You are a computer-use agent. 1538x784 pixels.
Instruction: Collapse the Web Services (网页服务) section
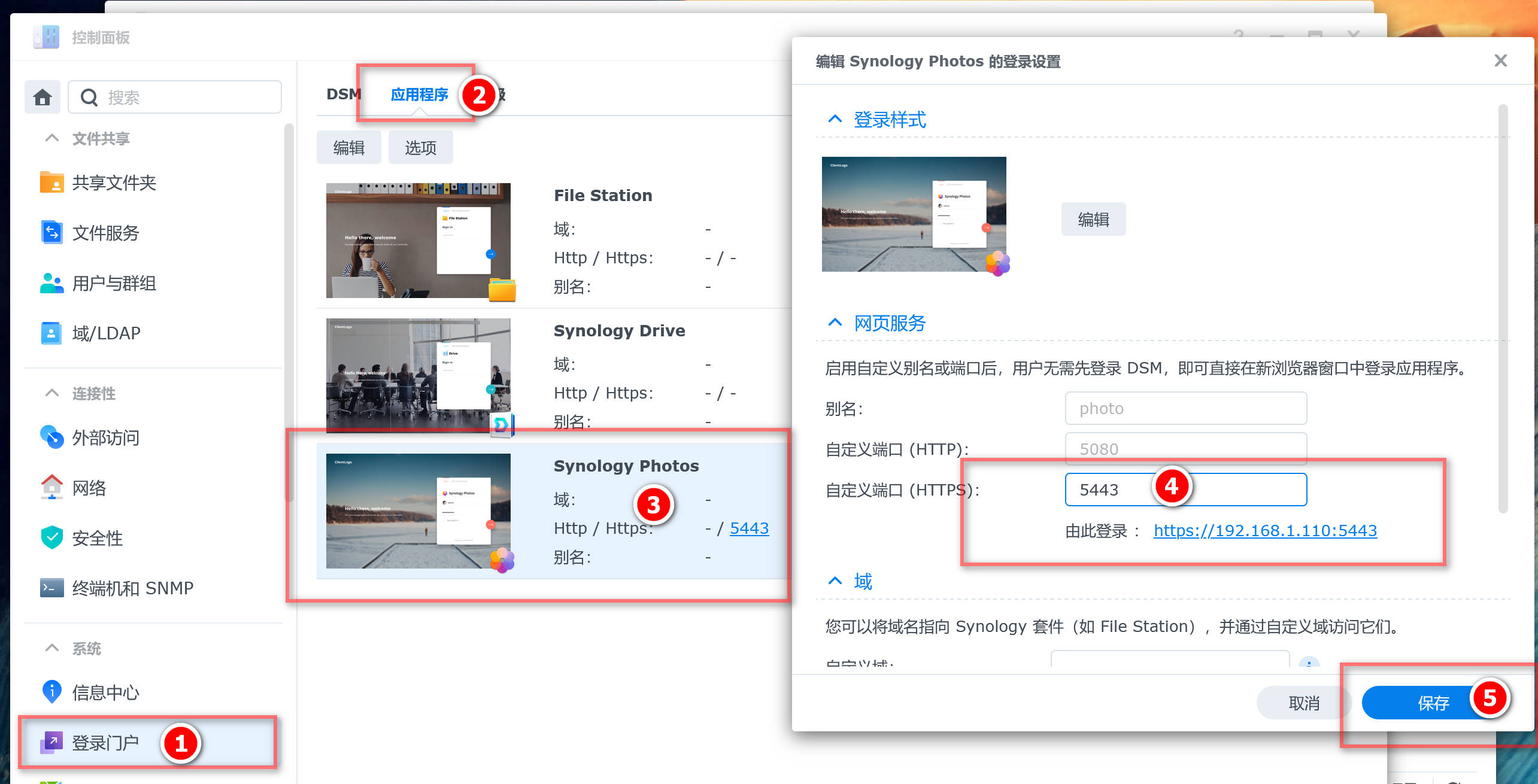pos(835,323)
